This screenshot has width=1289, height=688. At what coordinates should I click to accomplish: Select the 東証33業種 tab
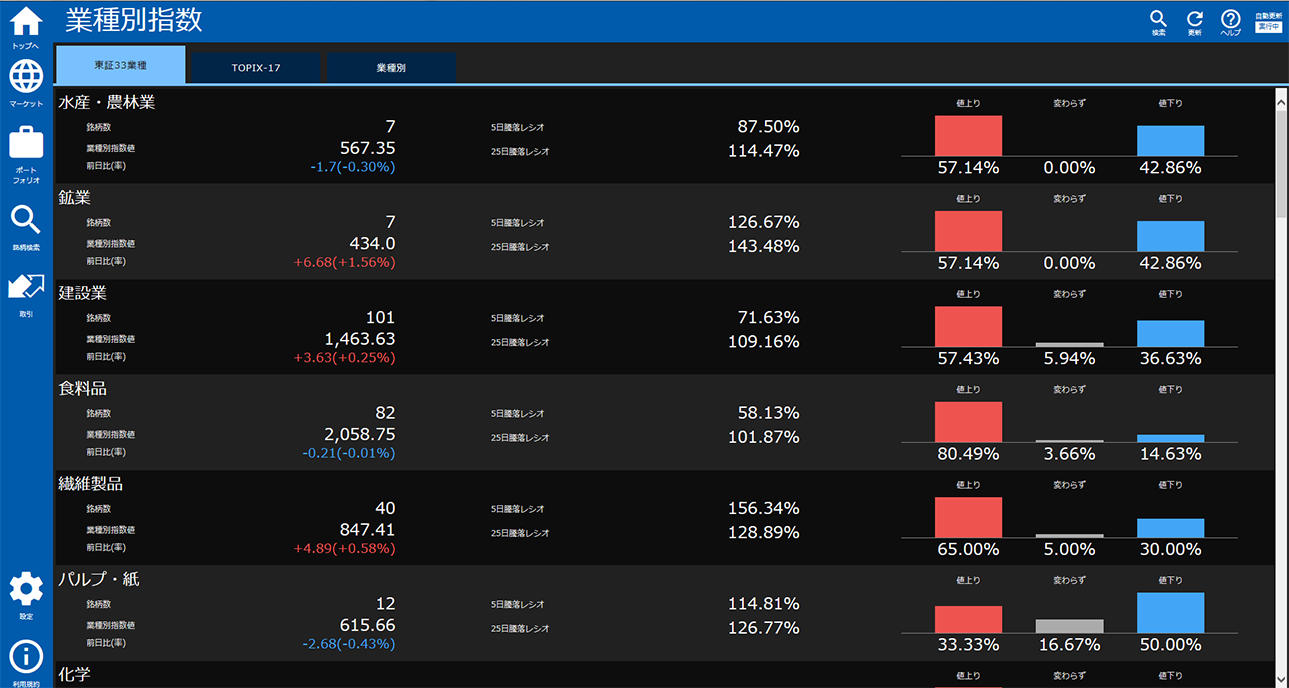pos(121,65)
